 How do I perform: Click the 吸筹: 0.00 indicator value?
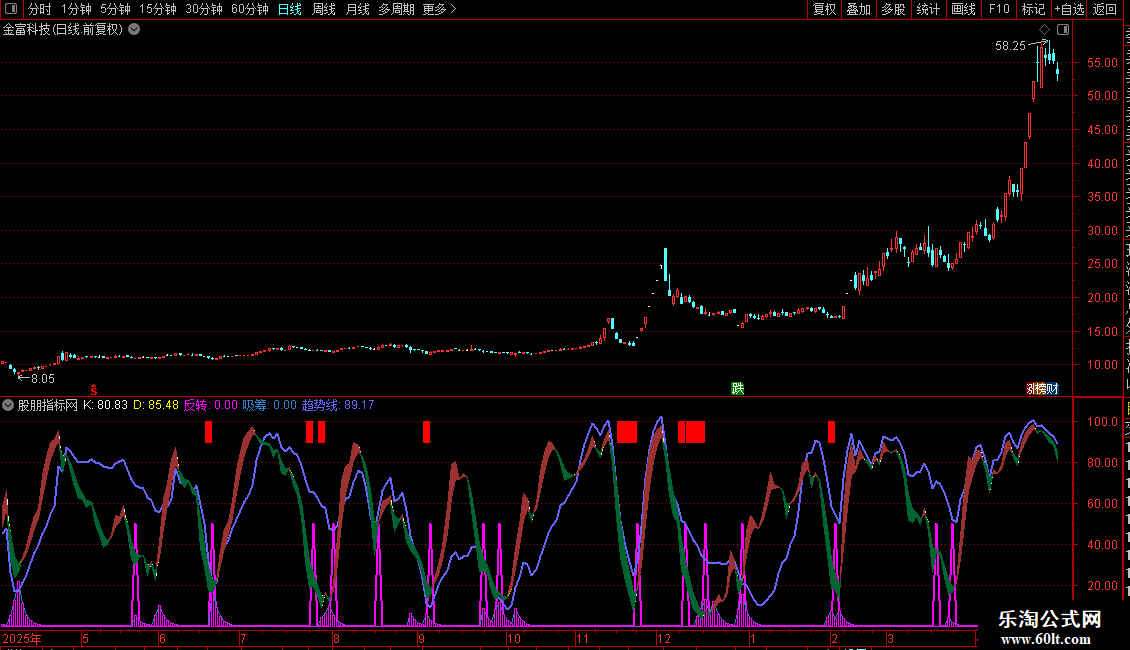270,405
